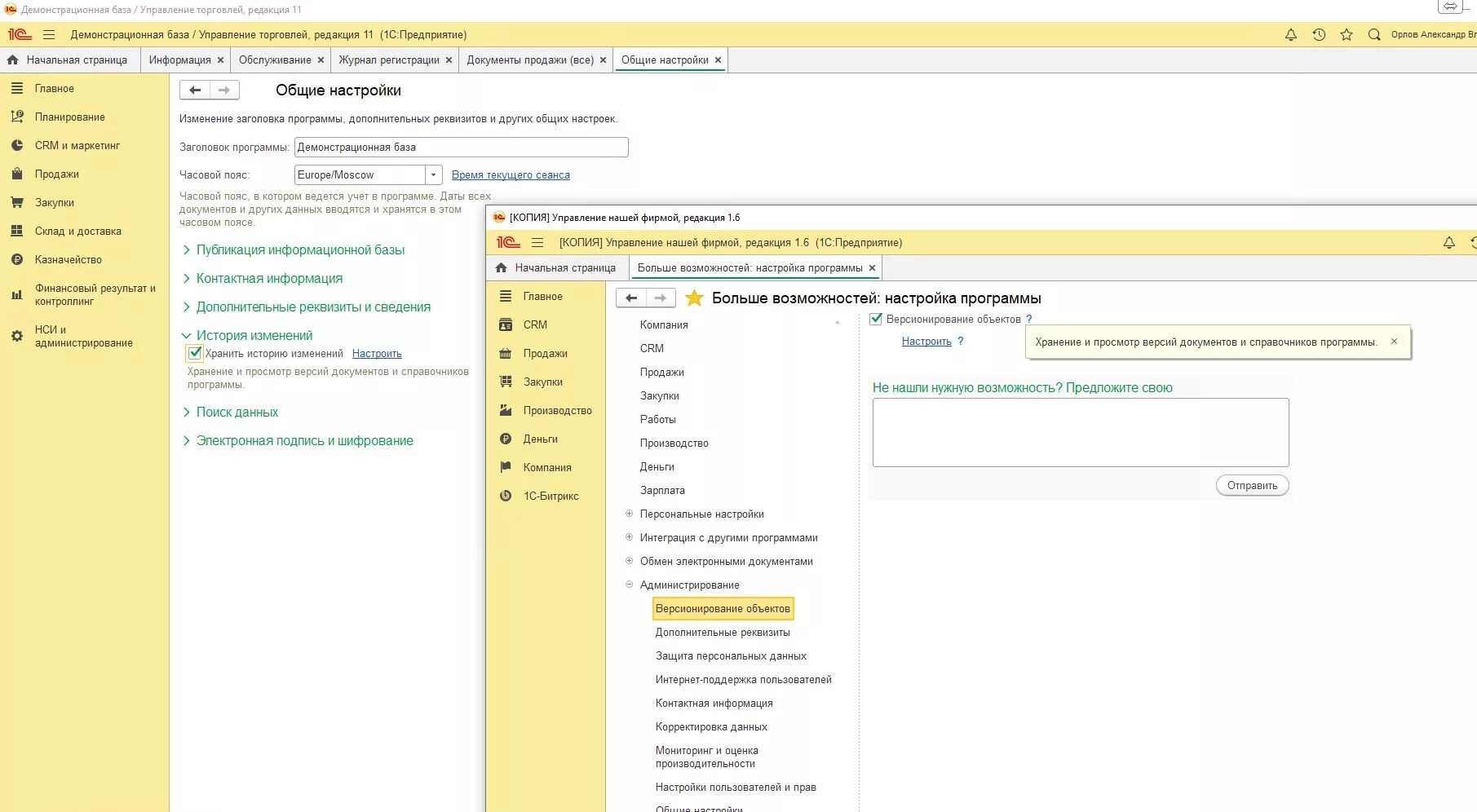
Task: Select Корректировка данных tree item
Action: (x=711, y=727)
